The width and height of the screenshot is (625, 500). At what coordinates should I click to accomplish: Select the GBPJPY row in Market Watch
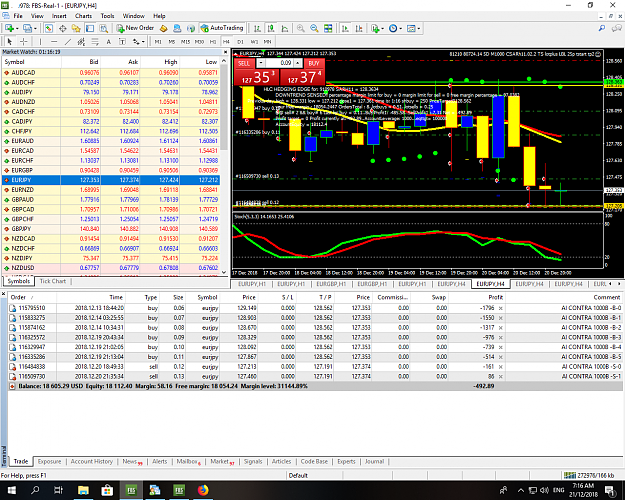click(111, 229)
